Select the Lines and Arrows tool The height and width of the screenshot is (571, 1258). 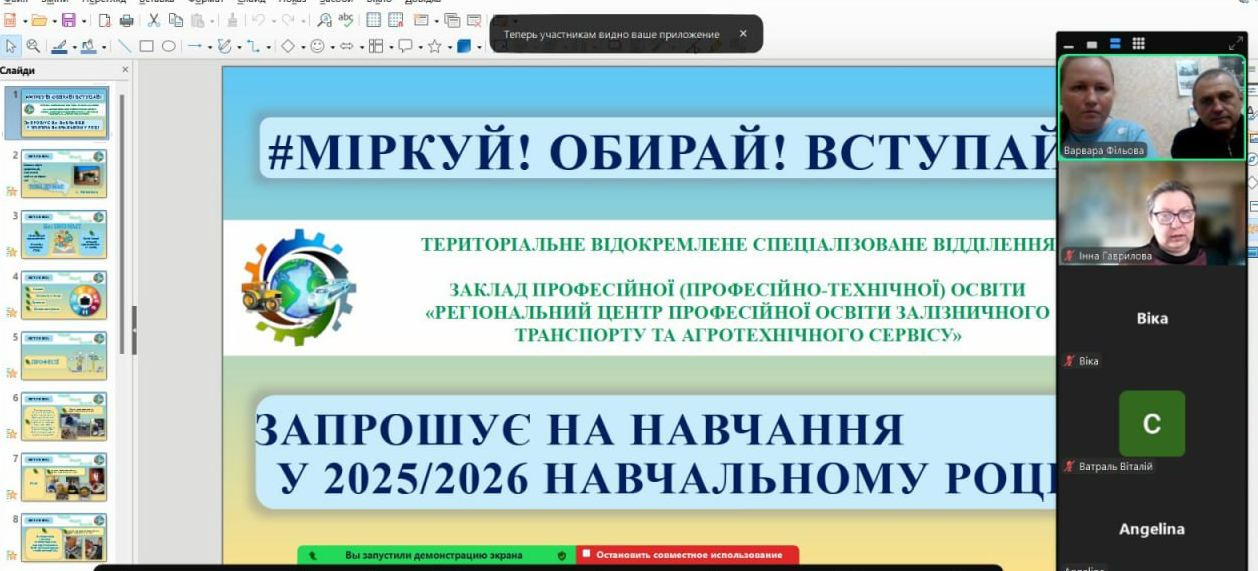click(195, 46)
